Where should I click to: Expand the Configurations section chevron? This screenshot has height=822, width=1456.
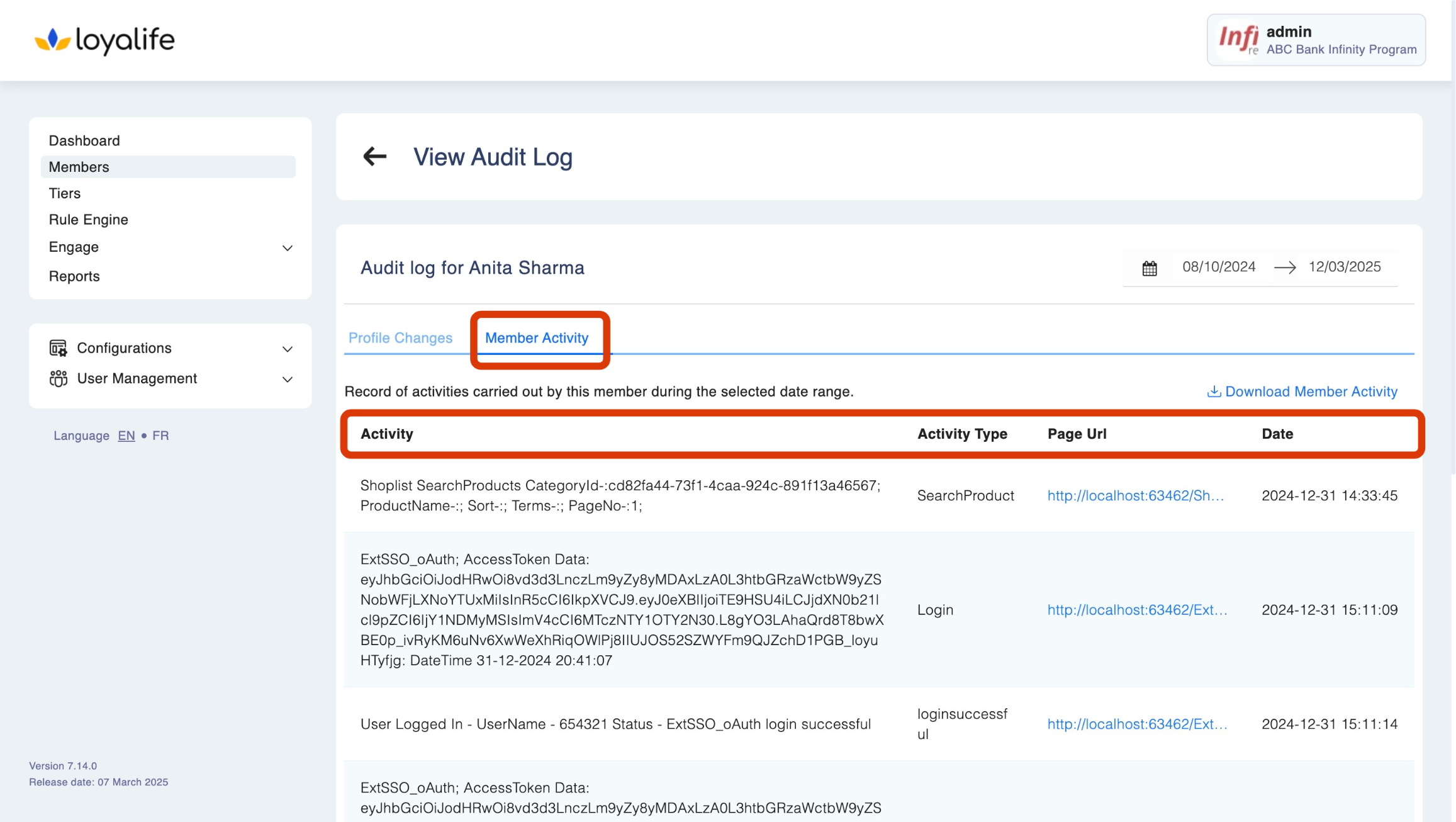pyautogui.click(x=288, y=349)
